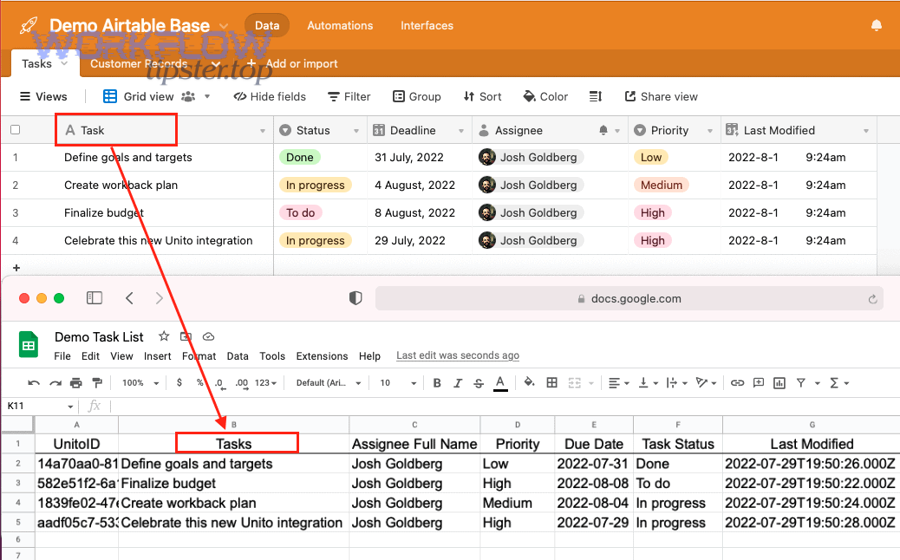Open the Insert menu in Sheets

(x=157, y=356)
